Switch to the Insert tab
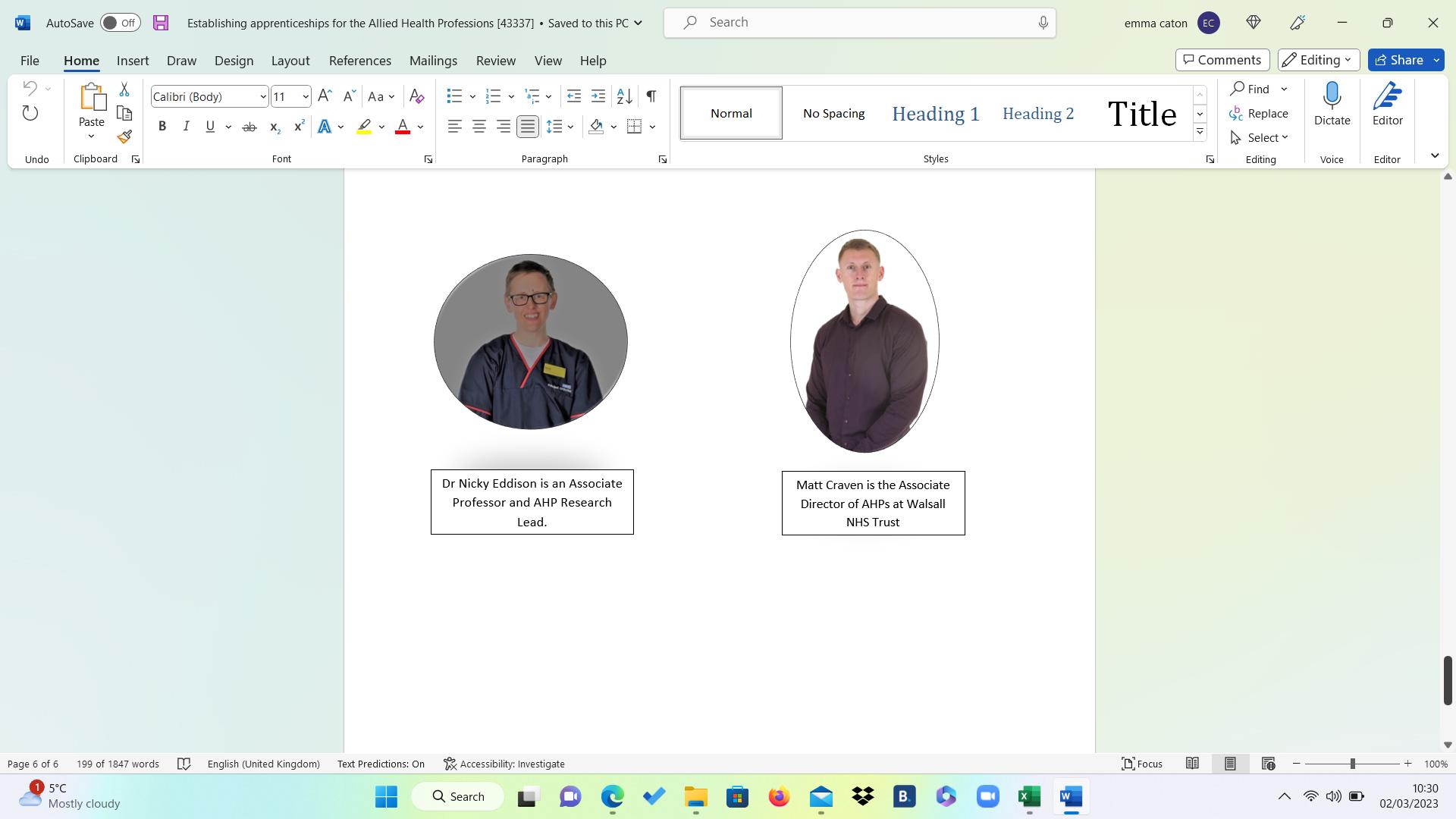Screen dimensions: 1456x819 pyautogui.click(x=133, y=61)
